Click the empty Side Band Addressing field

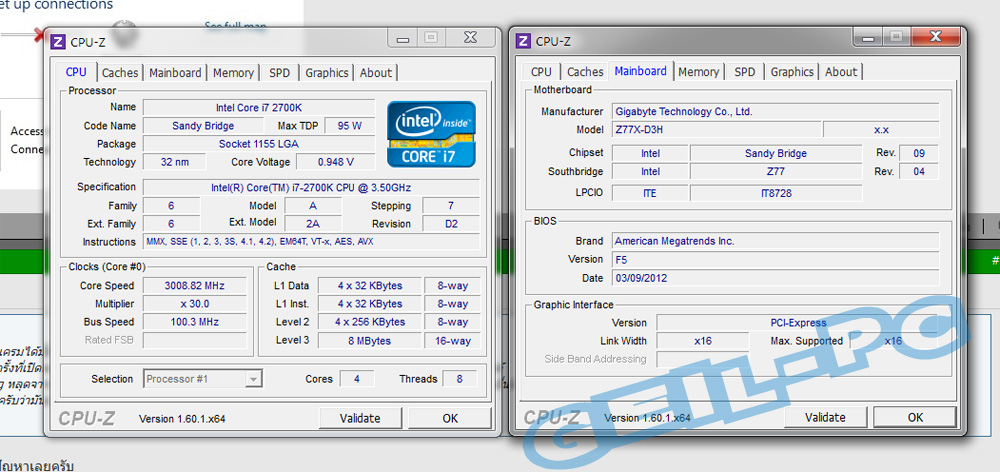tap(703, 359)
